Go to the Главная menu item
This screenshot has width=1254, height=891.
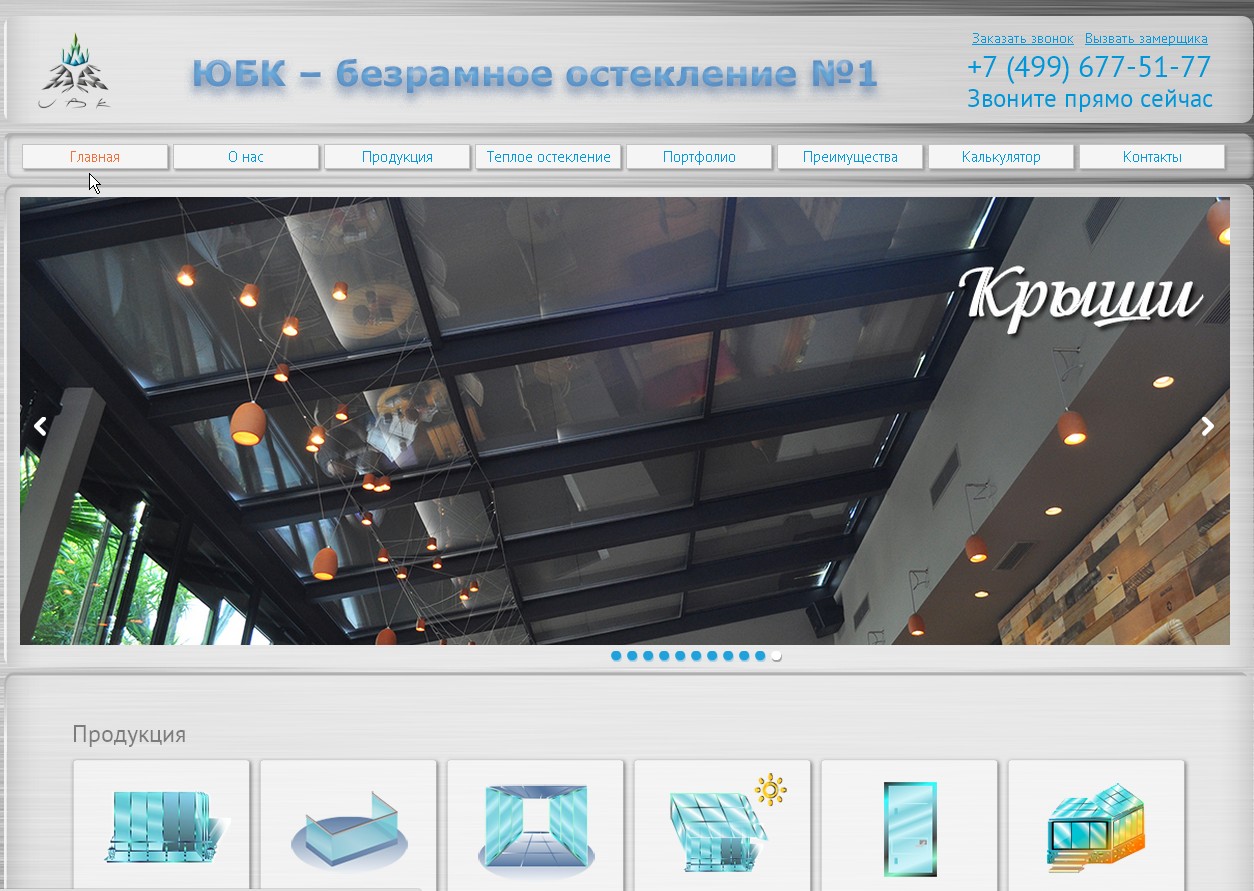pyautogui.click(x=95, y=157)
